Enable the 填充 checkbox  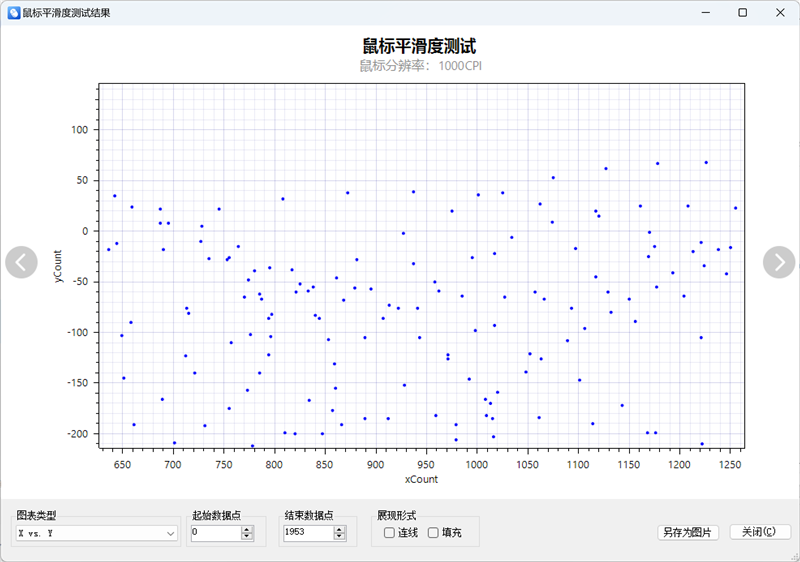(x=433, y=533)
